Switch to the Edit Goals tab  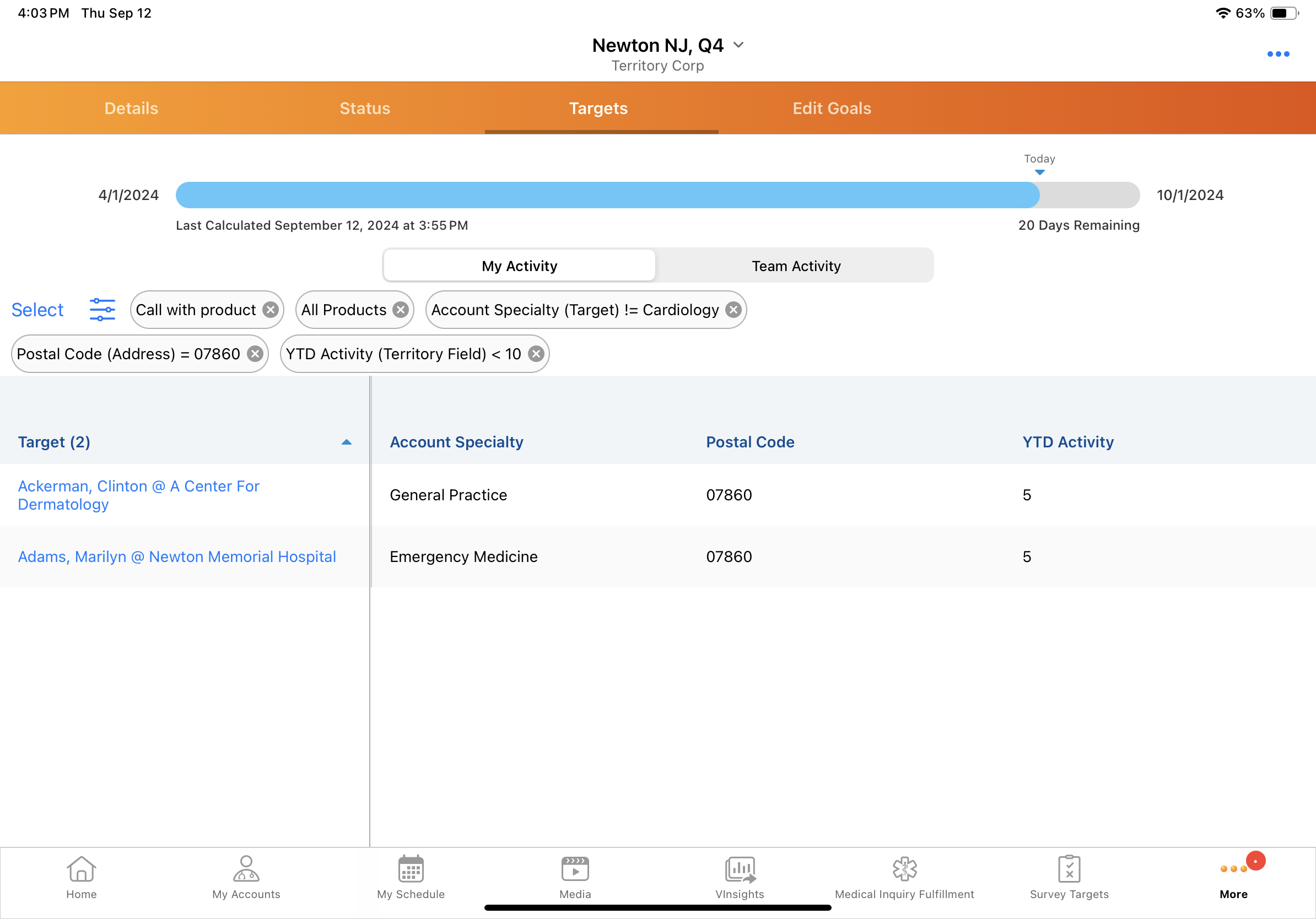click(831, 109)
